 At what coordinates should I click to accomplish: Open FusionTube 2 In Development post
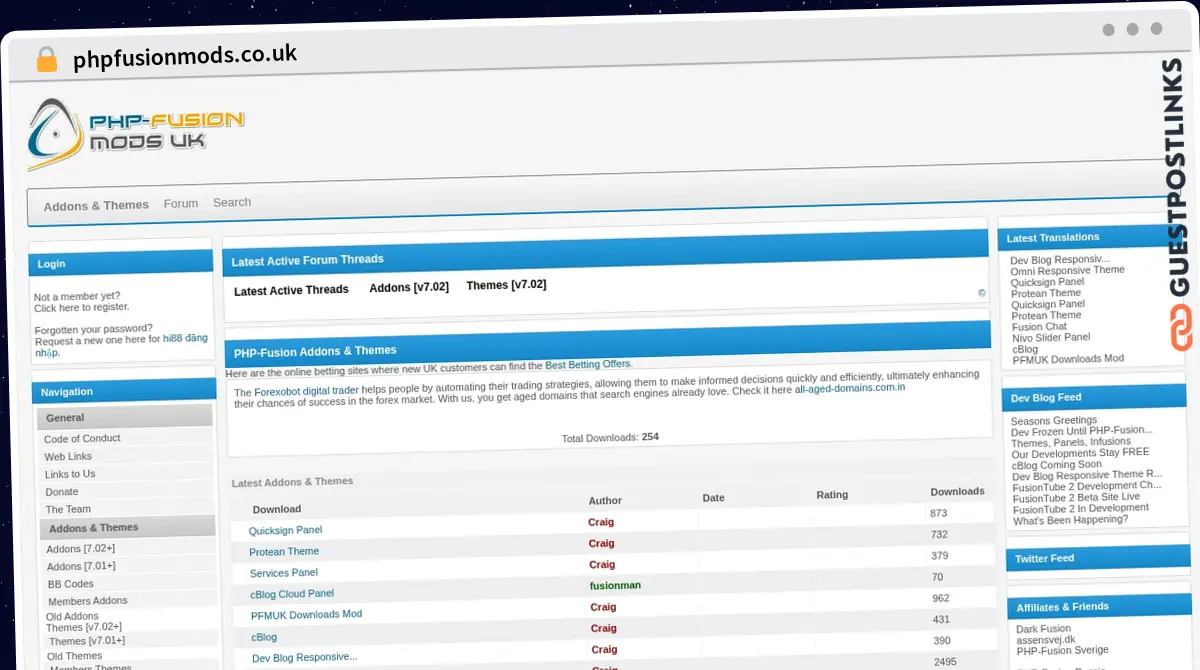[x=1081, y=508]
